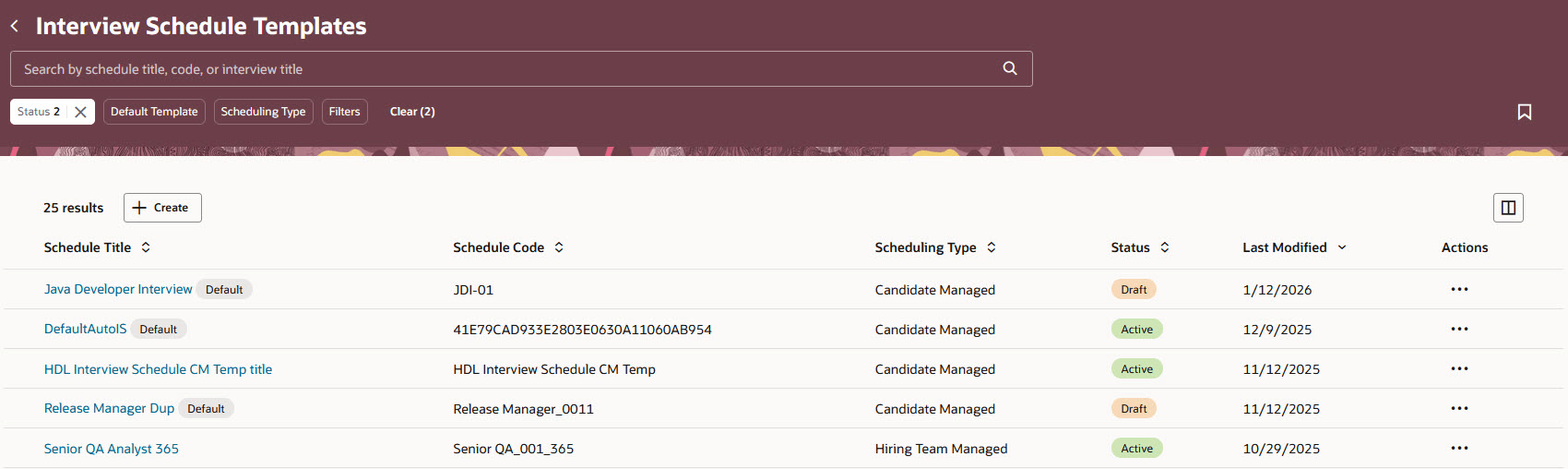Sort by Scheduling Type column
Screen dimensions: 1568x469
pyautogui.click(x=992, y=247)
